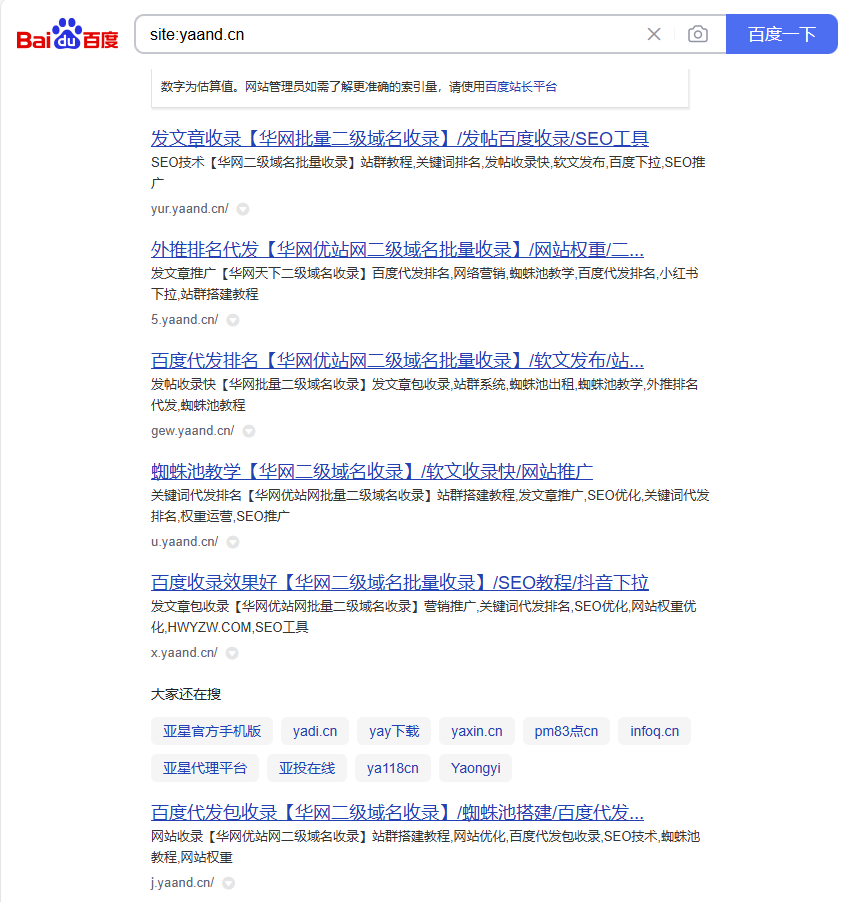850x902 pixels.
Task: Click the gew.yaand.cn/ URL text
Action: (x=193, y=431)
